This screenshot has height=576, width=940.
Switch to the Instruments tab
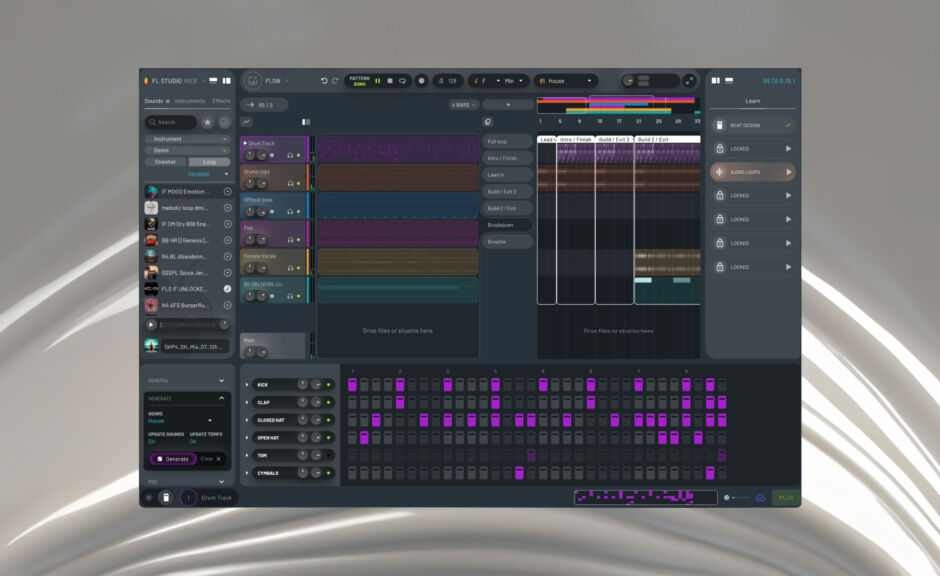[190, 100]
